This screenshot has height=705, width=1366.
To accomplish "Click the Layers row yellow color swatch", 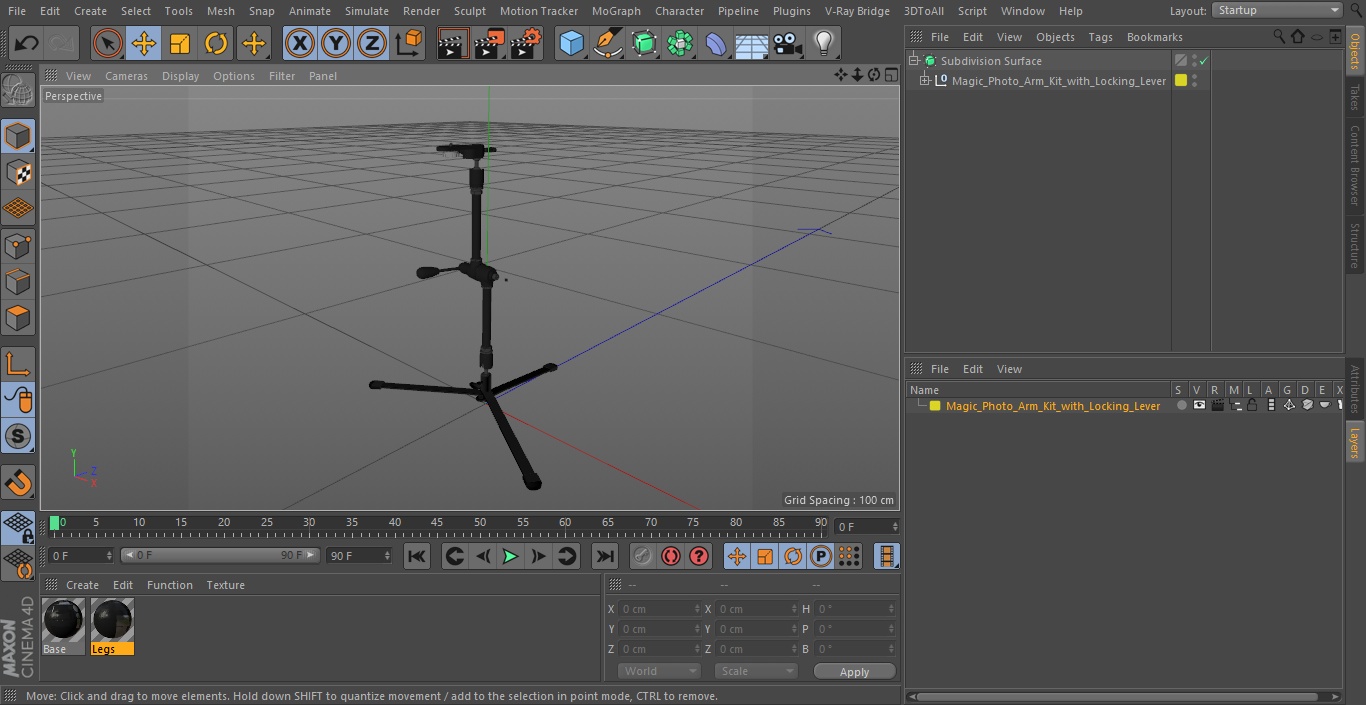I will pyautogui.click(x=935, y=406).
